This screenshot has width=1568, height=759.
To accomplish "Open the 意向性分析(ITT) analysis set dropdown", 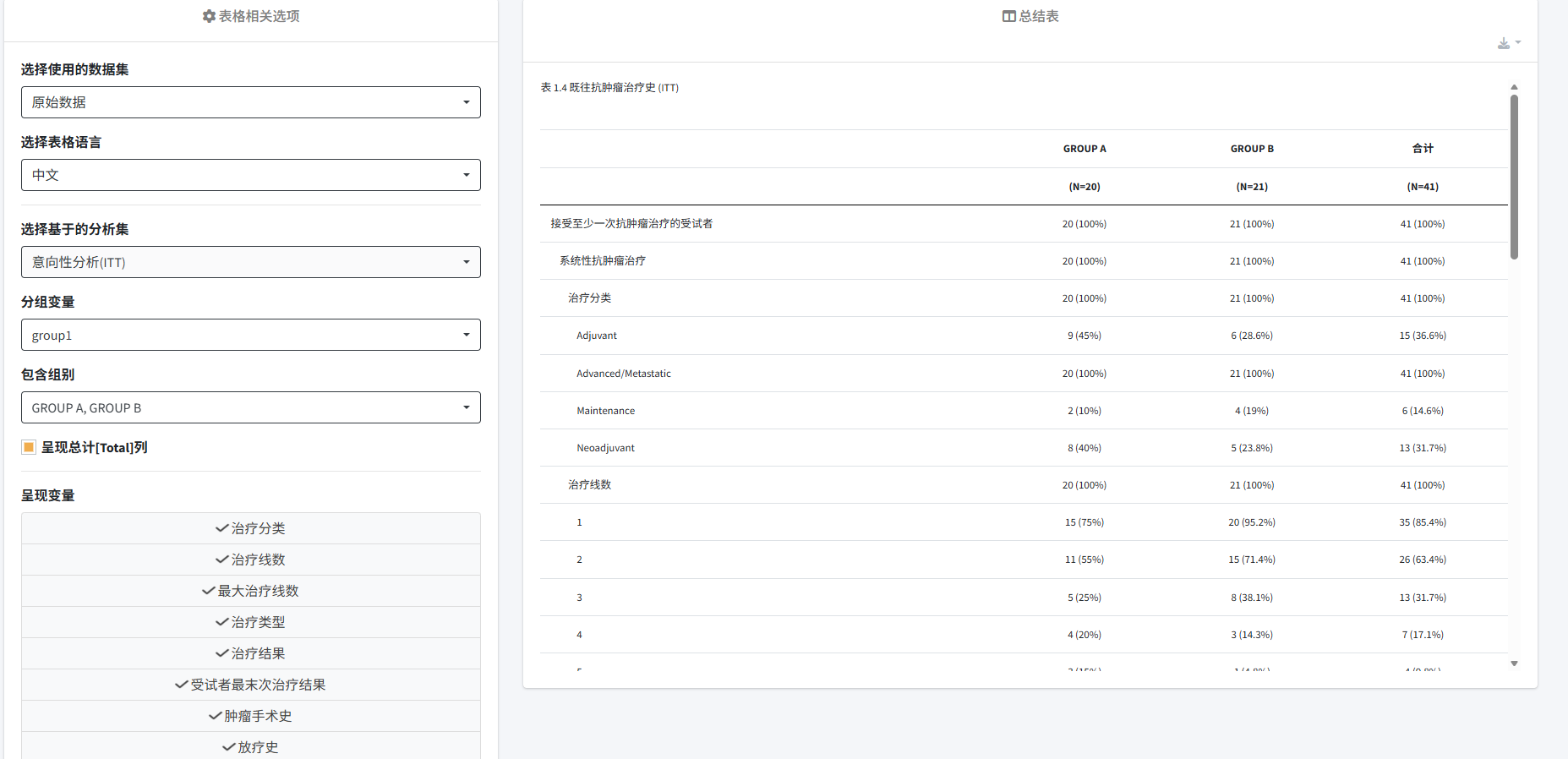I will [x=251, y=262].
